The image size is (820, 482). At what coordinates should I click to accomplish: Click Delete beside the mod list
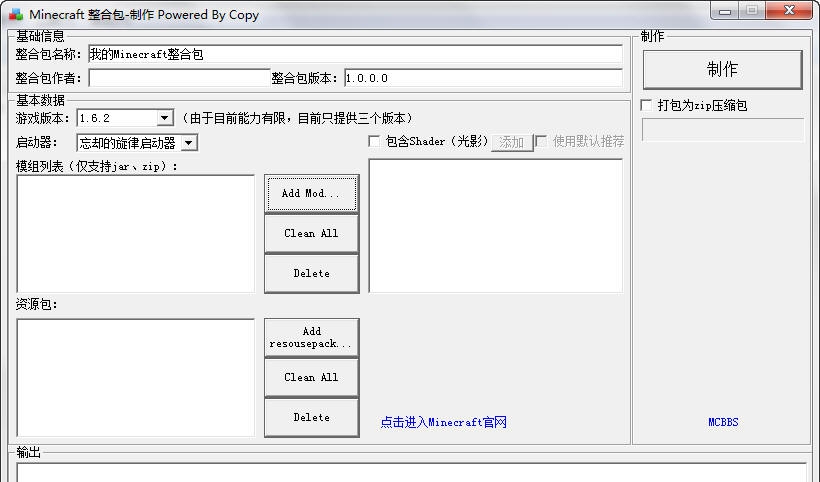coord(312,273)
